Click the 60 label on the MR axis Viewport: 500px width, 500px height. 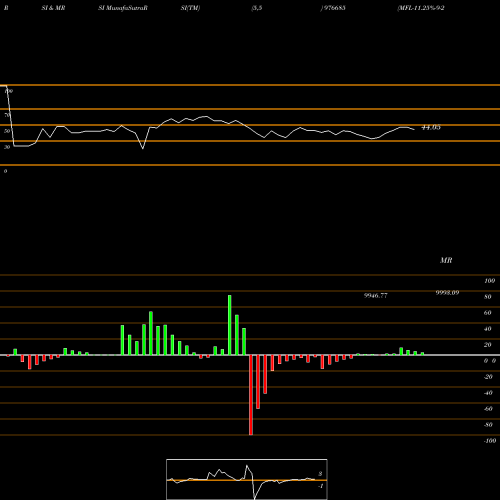tap(488, 313)
